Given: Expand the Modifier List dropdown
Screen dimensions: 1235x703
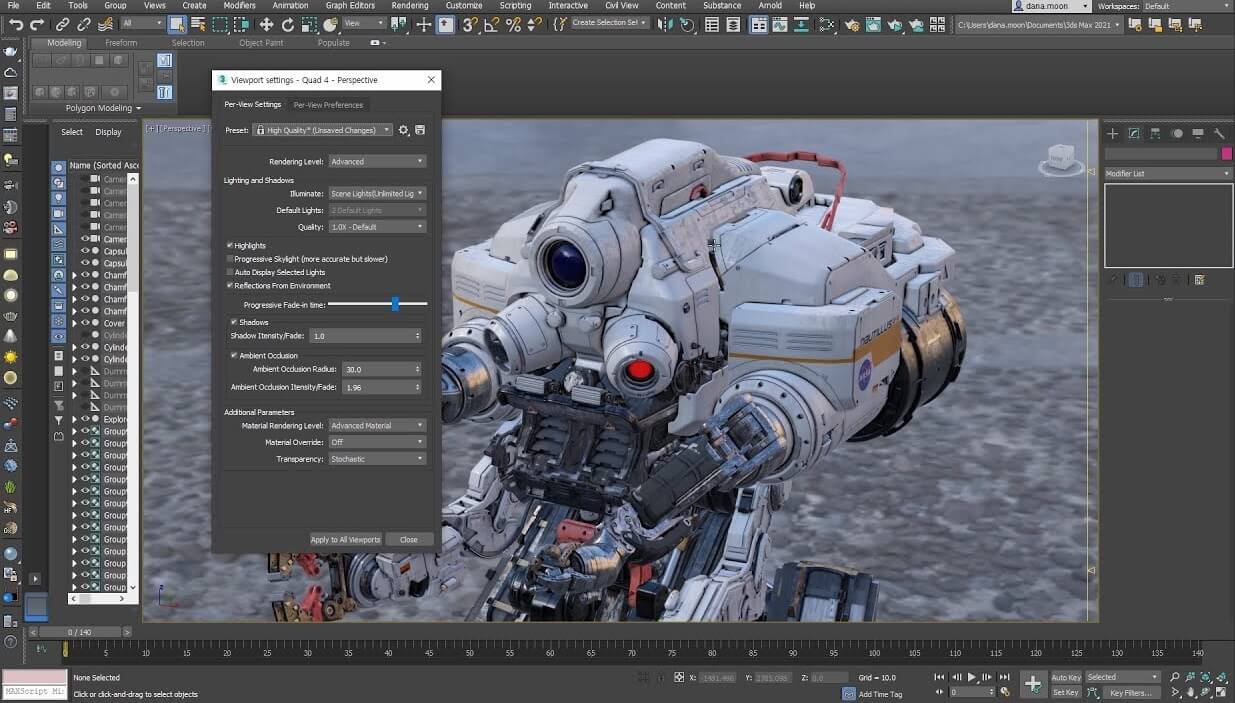Looking at the screenshot, I should [1167, 174].
